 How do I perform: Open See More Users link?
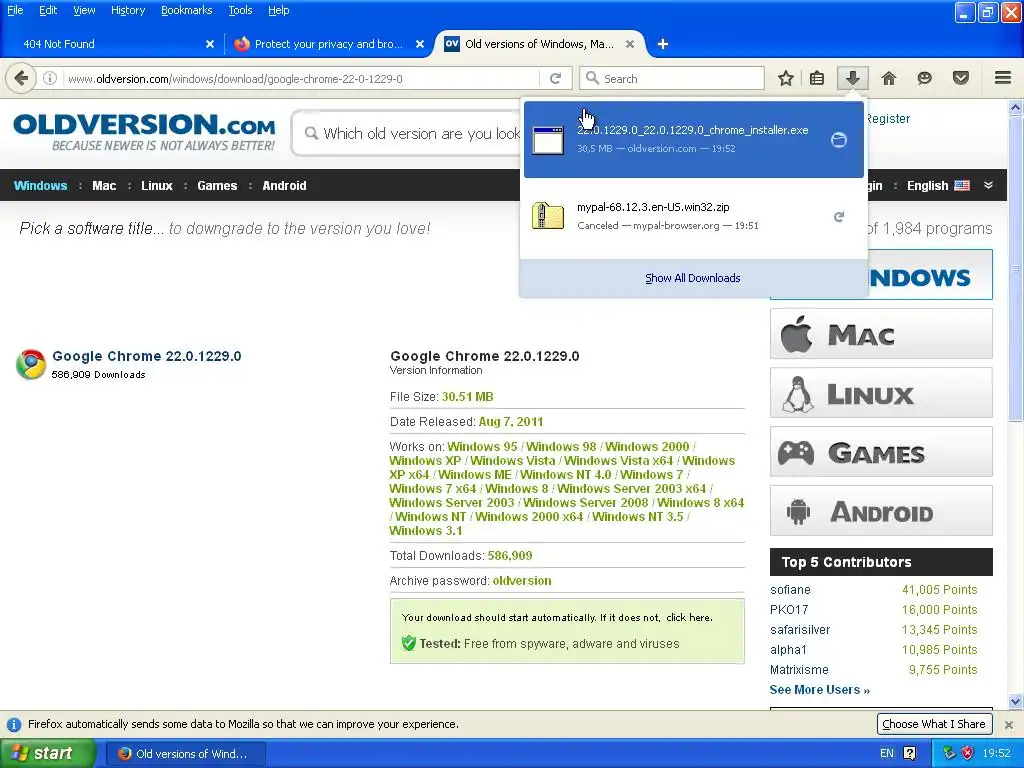point(820,690)
